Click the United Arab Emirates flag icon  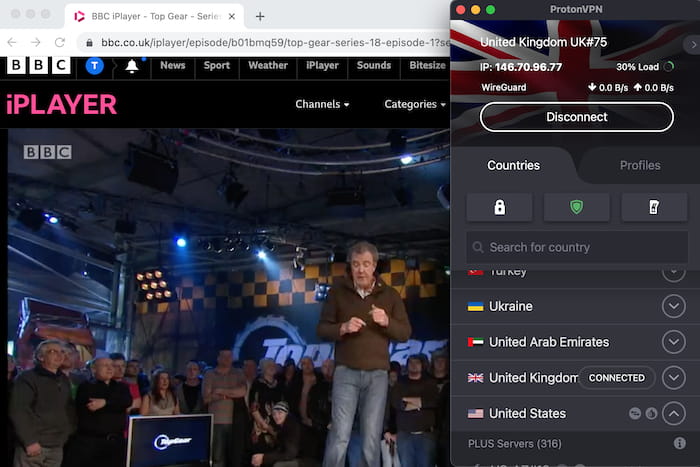click(x=475, y=342)
